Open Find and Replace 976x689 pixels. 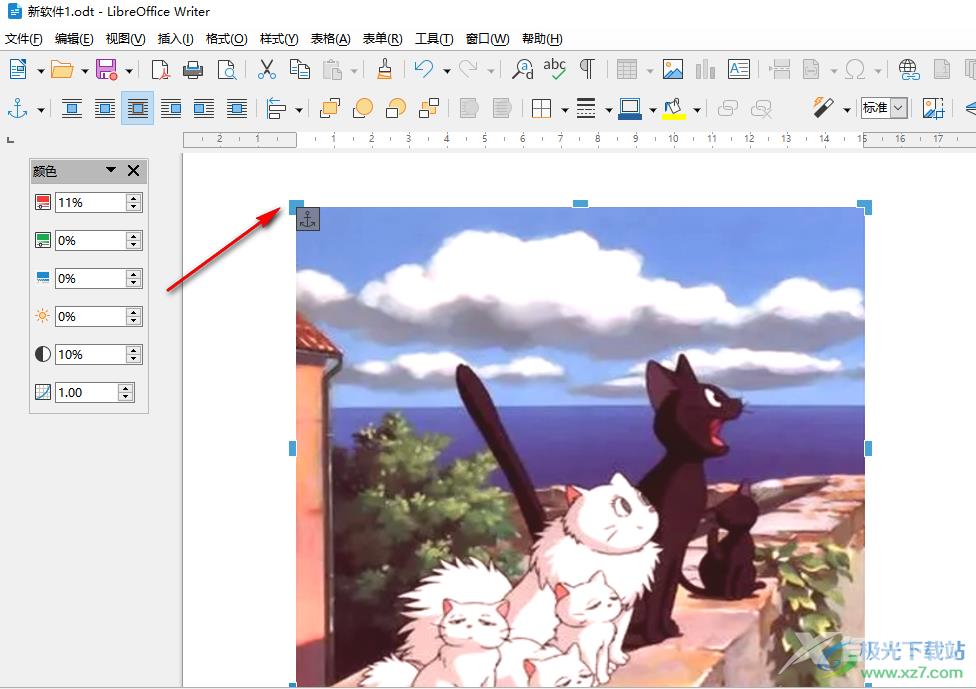pos(522,69)
